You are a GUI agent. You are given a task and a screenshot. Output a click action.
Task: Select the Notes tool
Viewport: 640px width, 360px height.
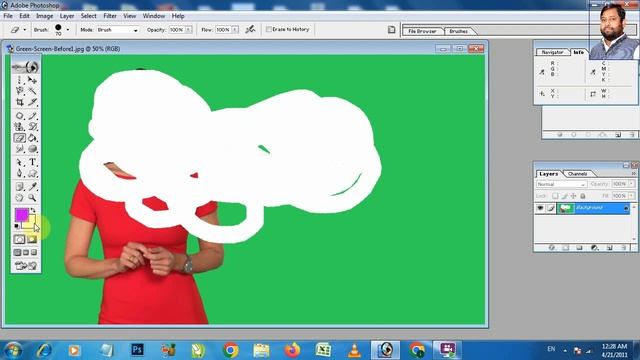tap(20, 187)
